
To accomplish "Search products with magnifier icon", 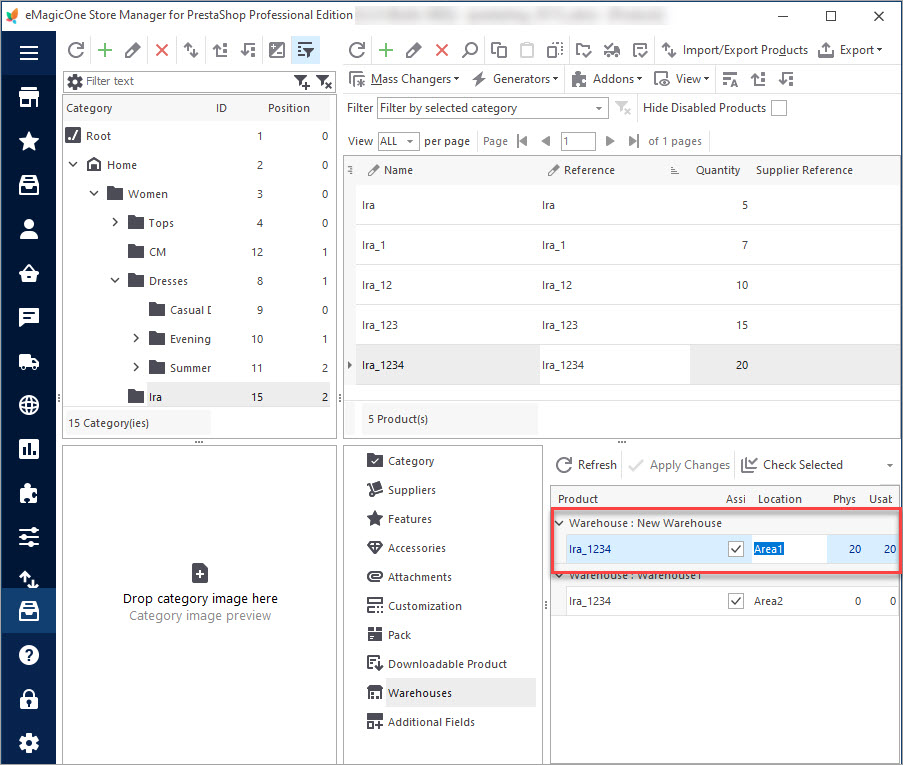I will pyautogui.click(x=470, y=50).
